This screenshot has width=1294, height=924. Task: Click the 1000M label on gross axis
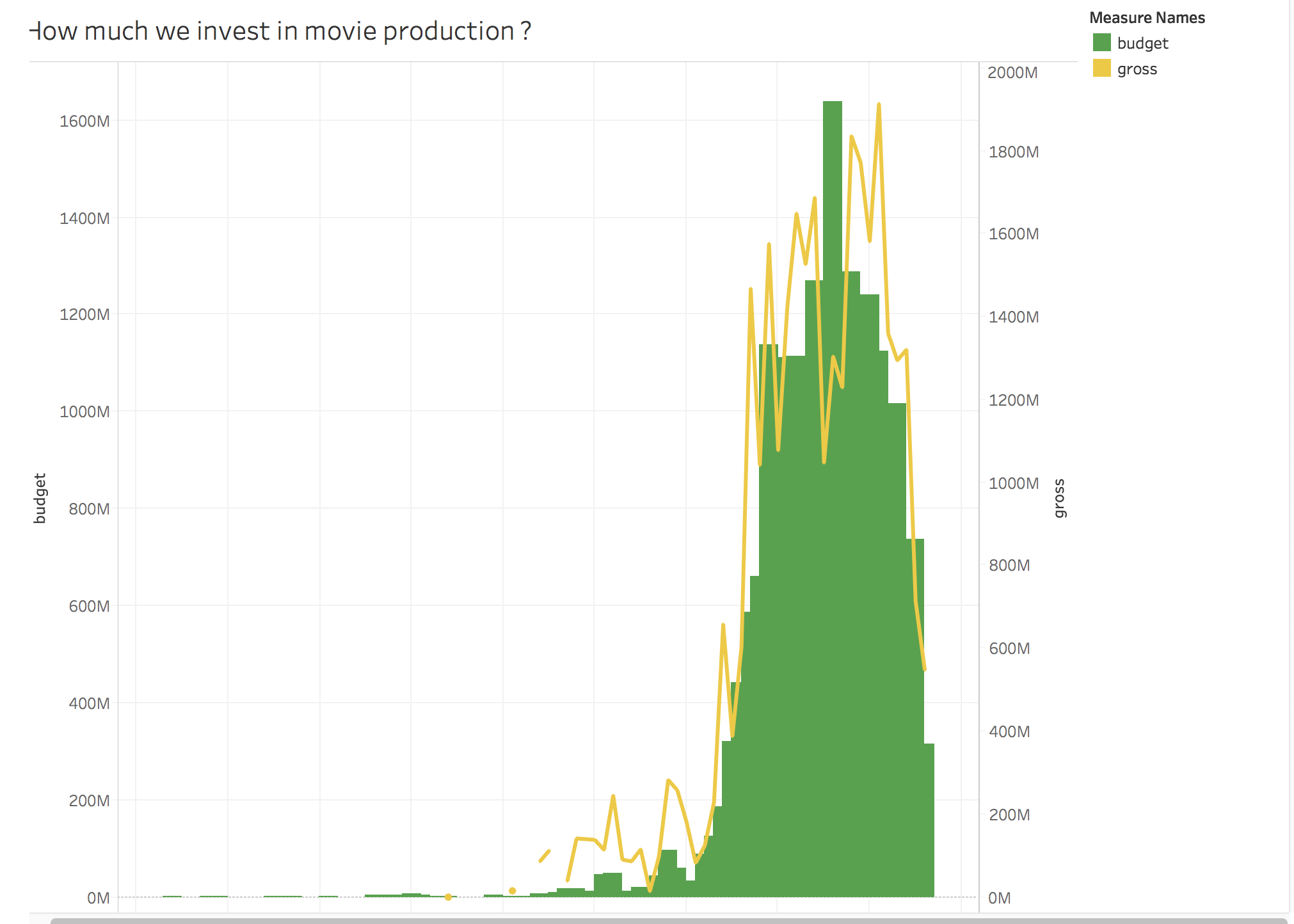tap(1013, 483)
